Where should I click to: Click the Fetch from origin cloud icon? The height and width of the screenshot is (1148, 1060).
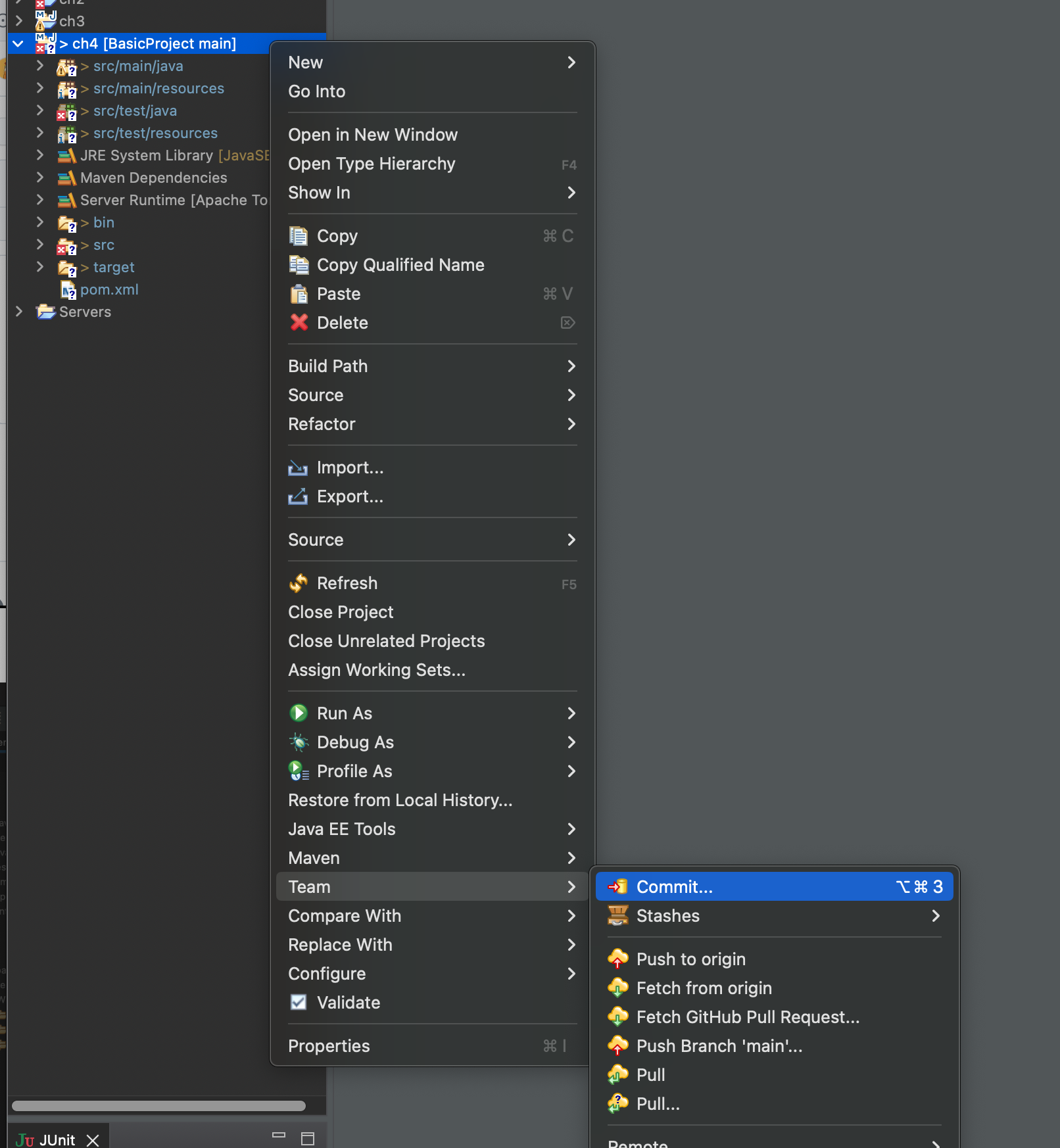(x=618, y=988)
